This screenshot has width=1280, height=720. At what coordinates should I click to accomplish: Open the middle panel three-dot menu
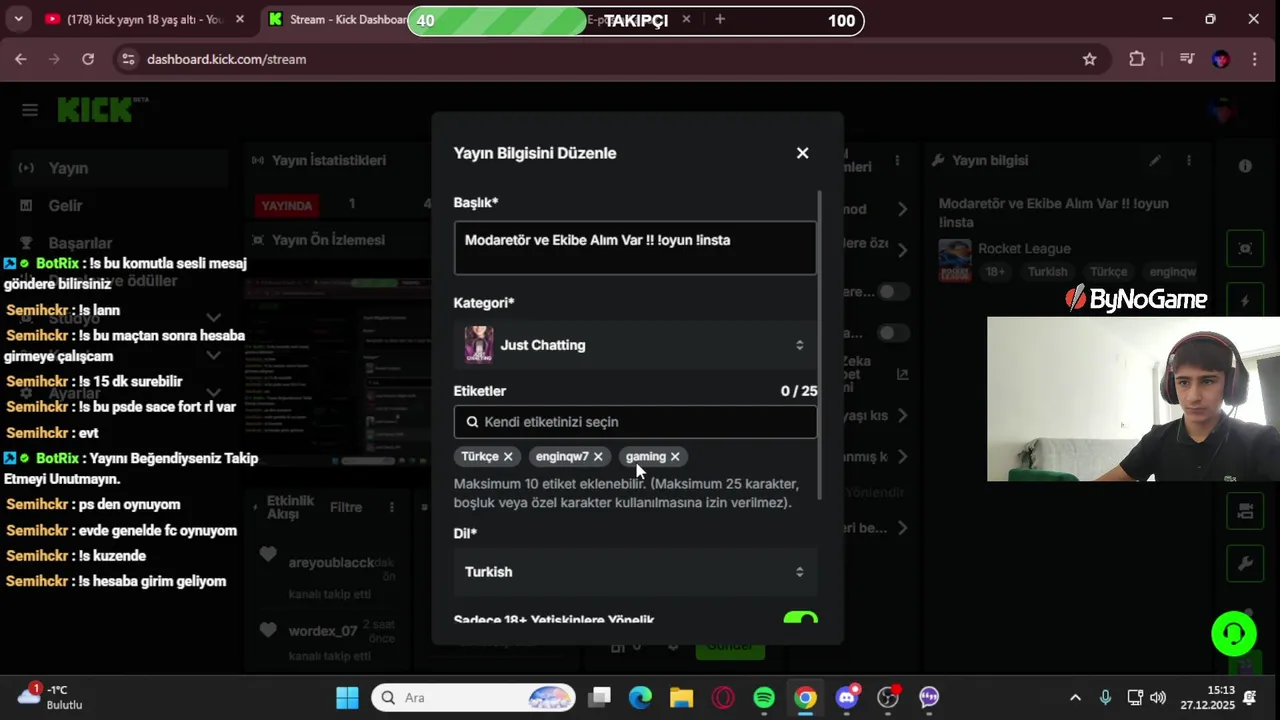[x=898, y=160]
